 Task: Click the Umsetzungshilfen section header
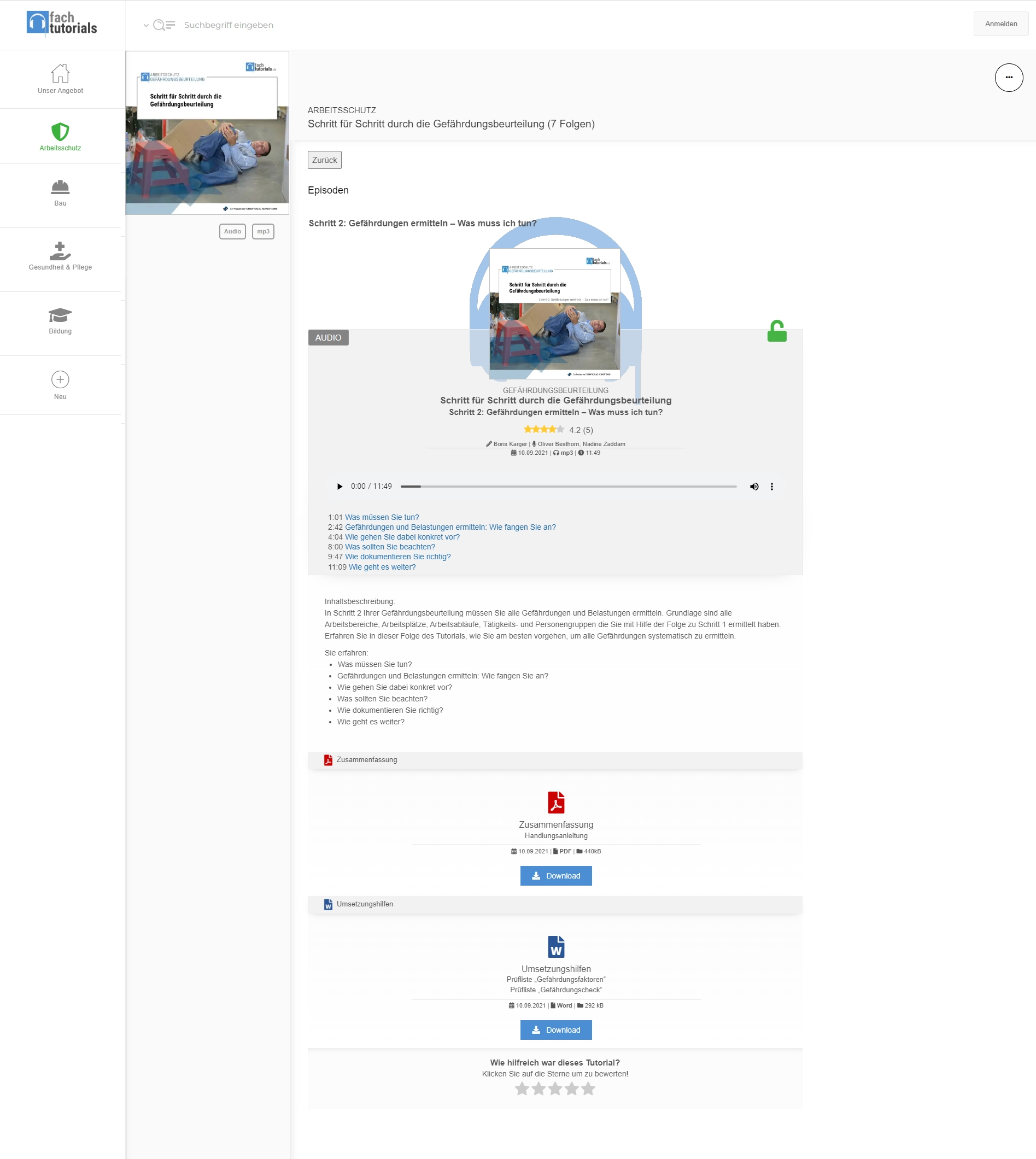(555, 905)
